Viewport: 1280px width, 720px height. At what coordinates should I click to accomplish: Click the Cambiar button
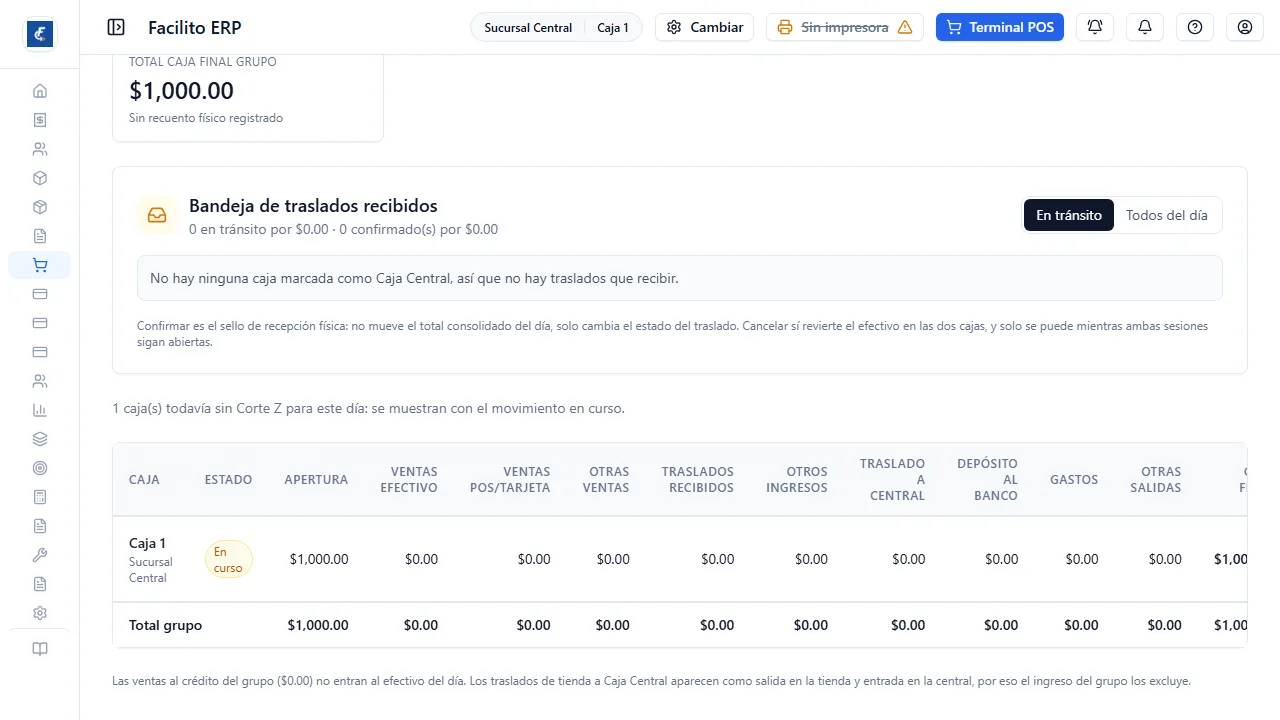[704, 27]
